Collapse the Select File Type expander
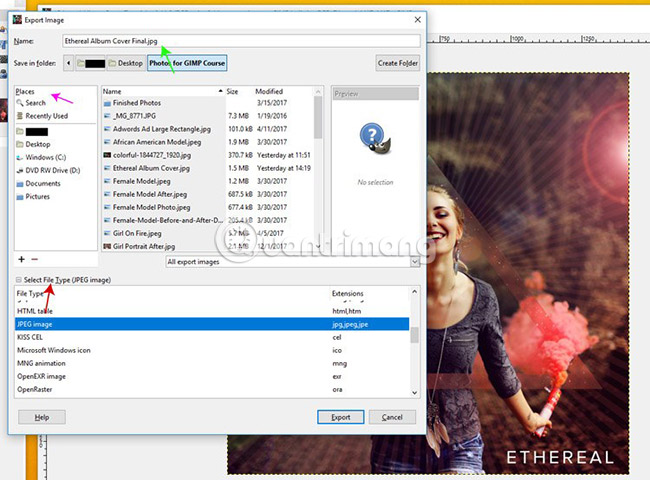The width and height of the screenshot is (650, 480). (18, 280)
